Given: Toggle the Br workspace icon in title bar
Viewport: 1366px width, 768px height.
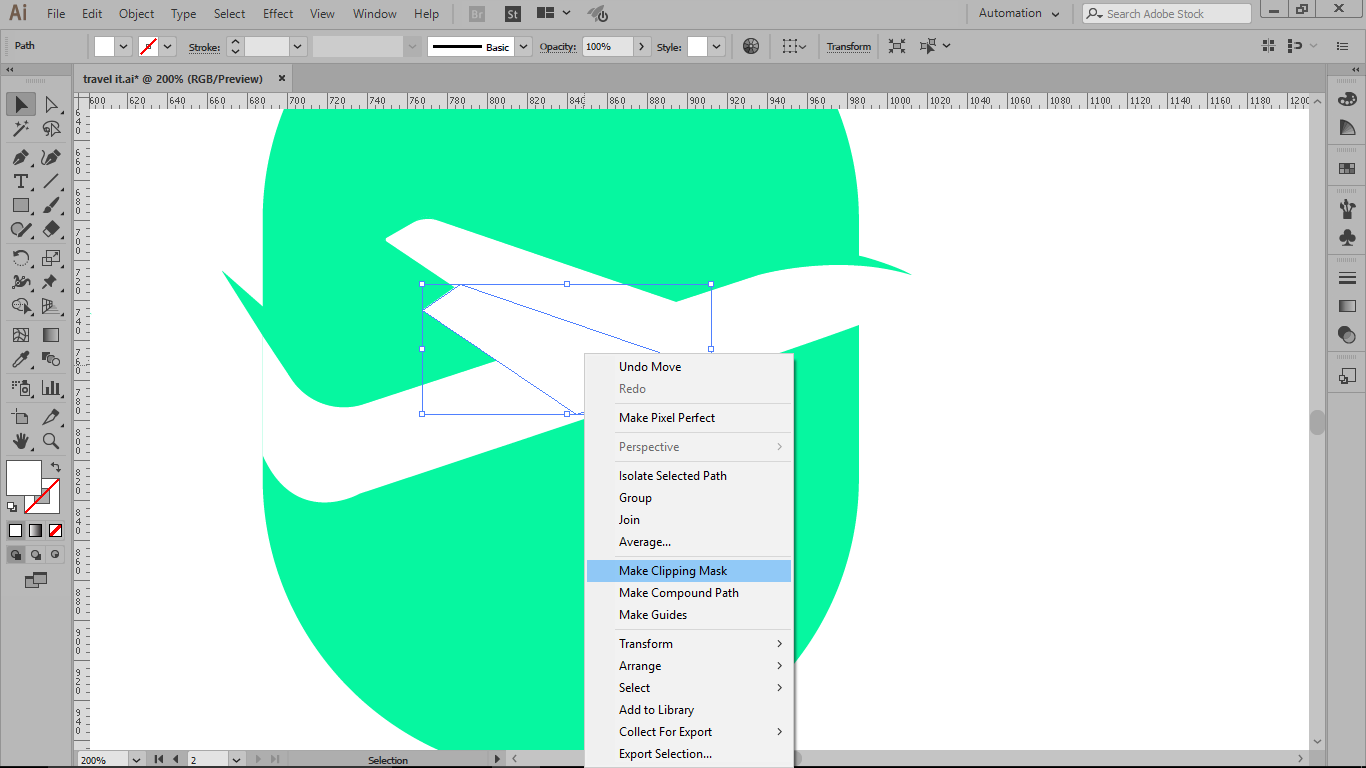Looking at the screenshot, I should point(476,13).
